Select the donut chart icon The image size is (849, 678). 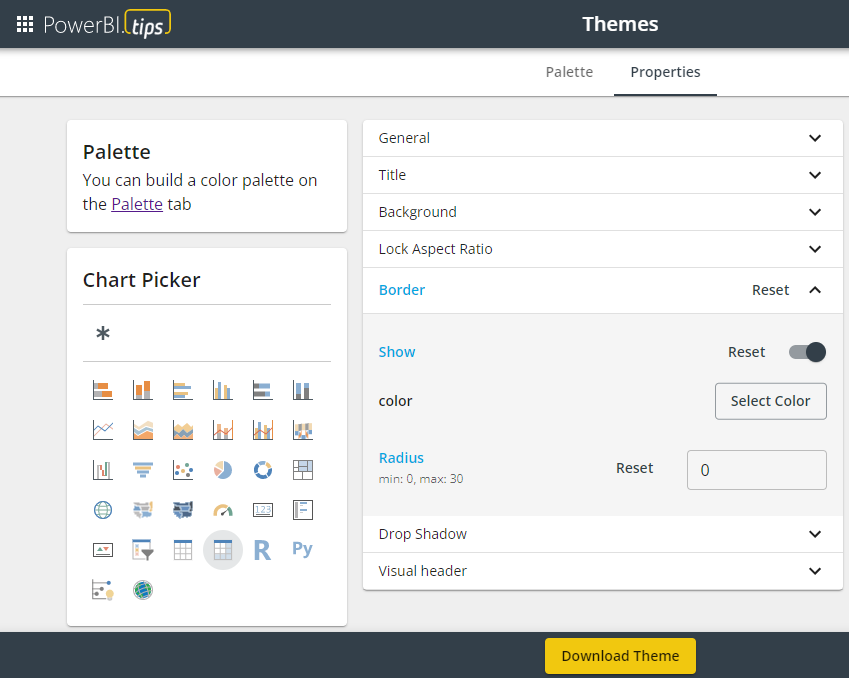tap(263, 470)
